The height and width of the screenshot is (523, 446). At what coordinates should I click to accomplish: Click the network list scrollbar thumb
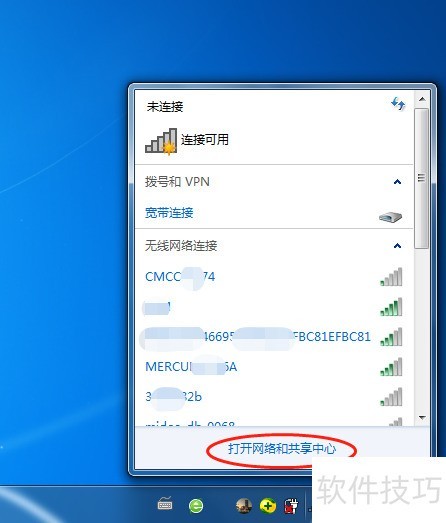[422, 178]
